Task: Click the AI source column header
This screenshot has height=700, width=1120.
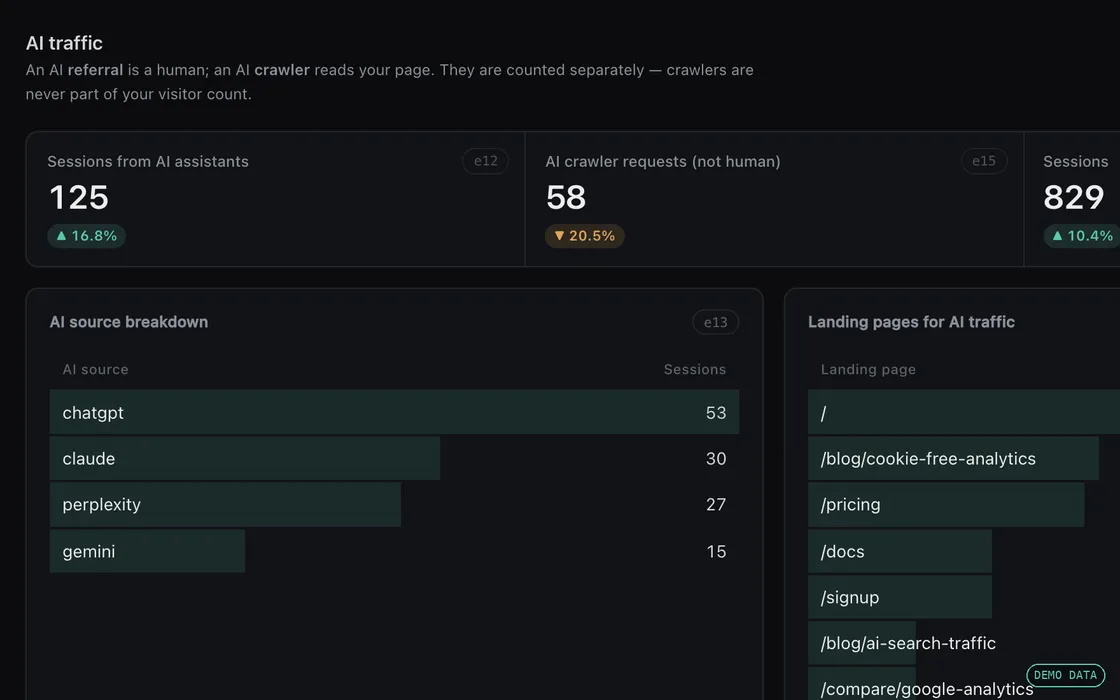Action: click(x=95, y=369)
